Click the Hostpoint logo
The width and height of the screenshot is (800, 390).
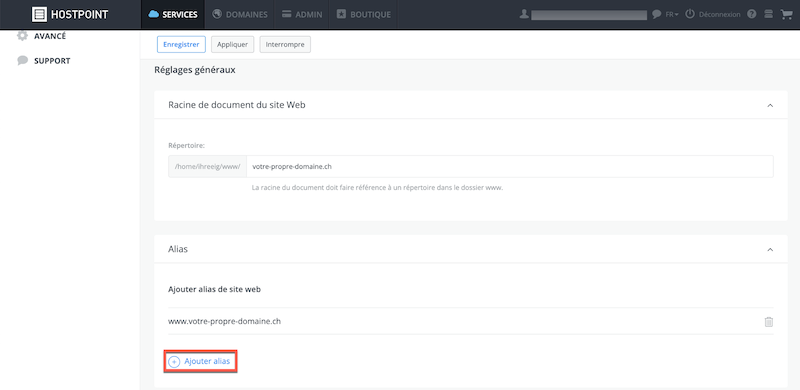(70, 14)
